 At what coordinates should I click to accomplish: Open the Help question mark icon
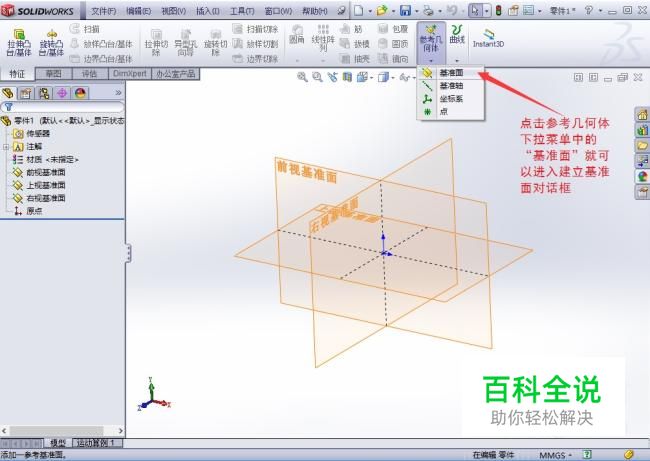click(589, 11)
